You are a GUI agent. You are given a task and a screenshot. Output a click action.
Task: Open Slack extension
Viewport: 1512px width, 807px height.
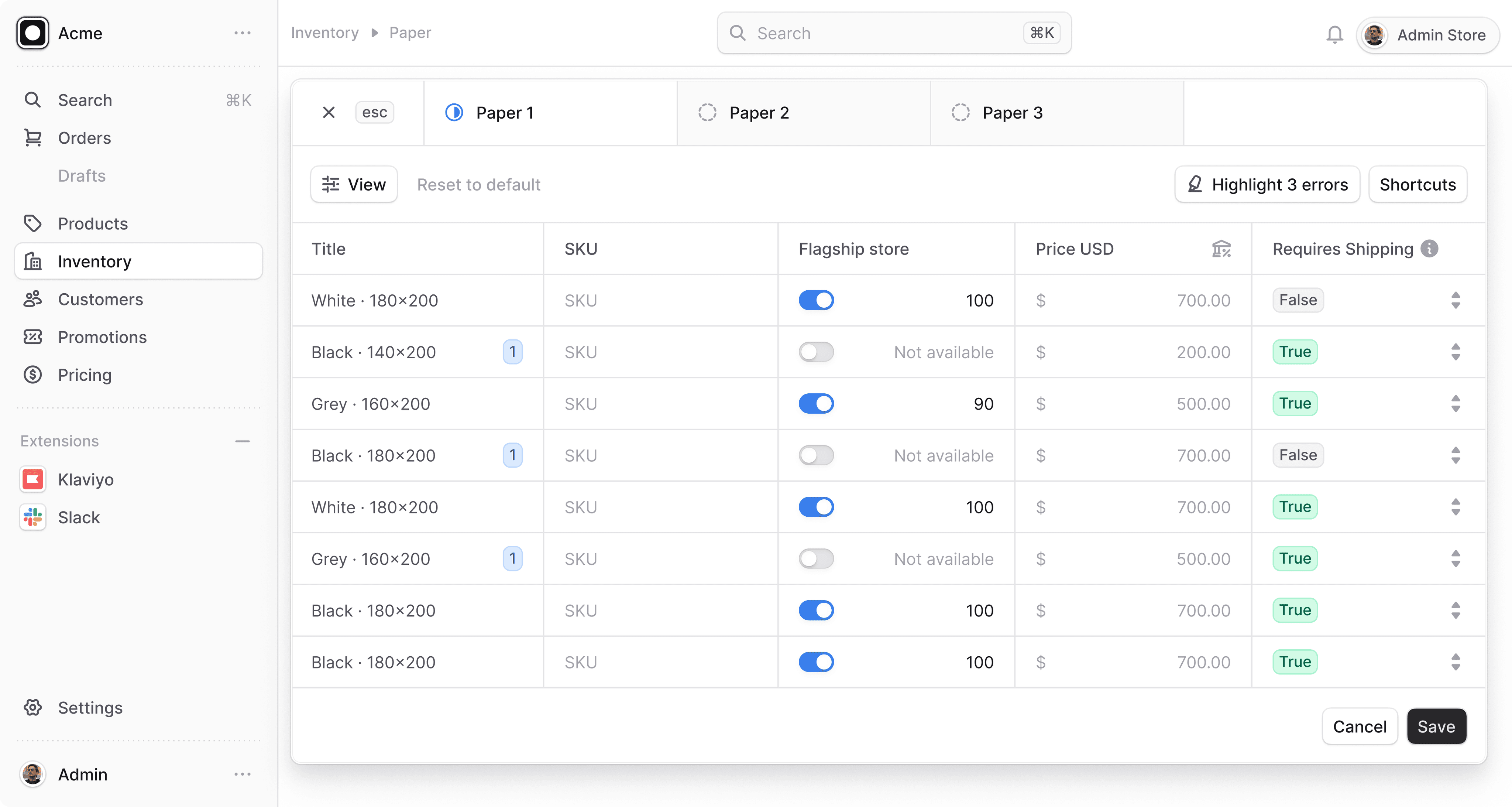(79, 517)
